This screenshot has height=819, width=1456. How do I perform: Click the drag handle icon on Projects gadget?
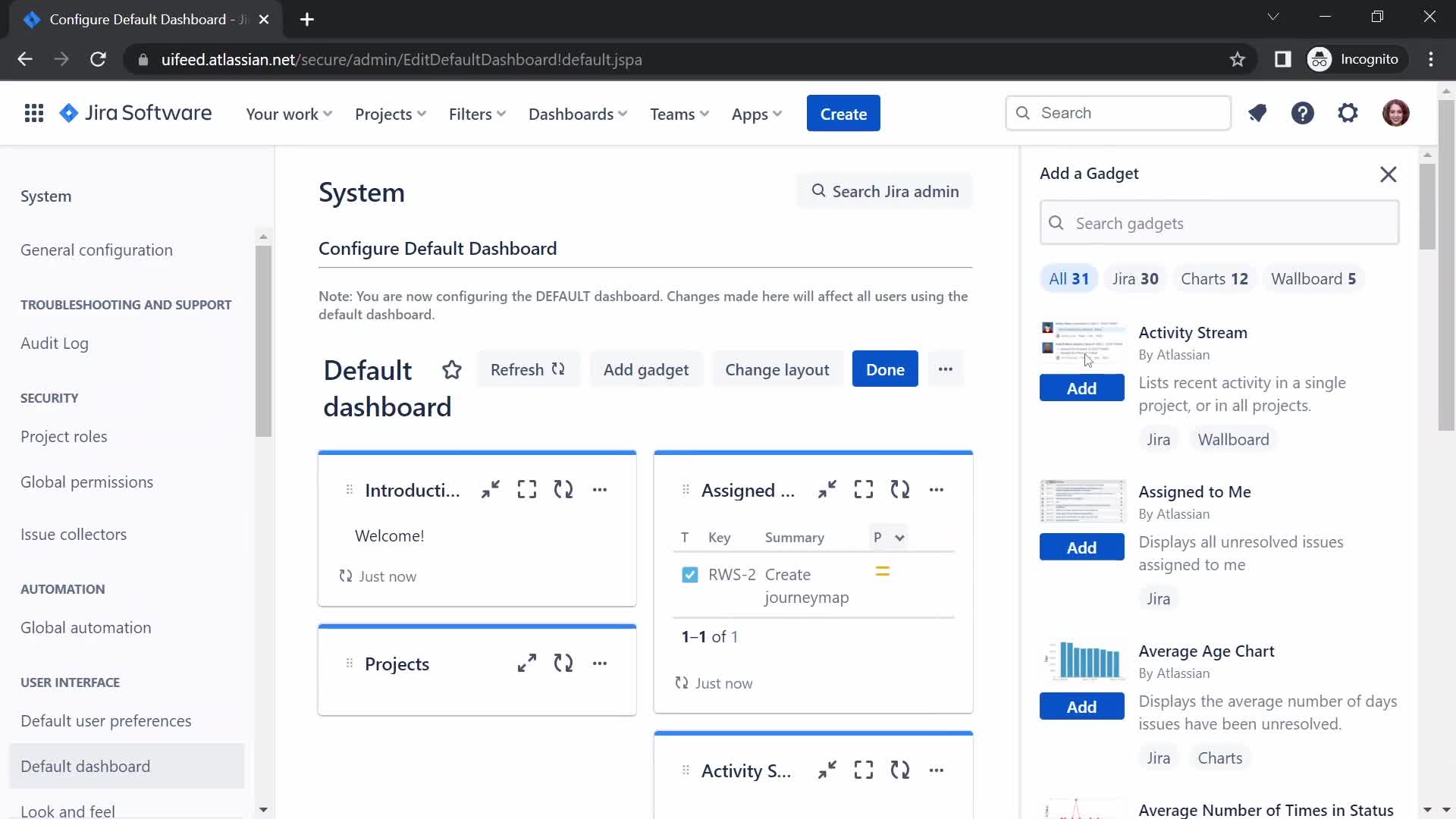349,664
